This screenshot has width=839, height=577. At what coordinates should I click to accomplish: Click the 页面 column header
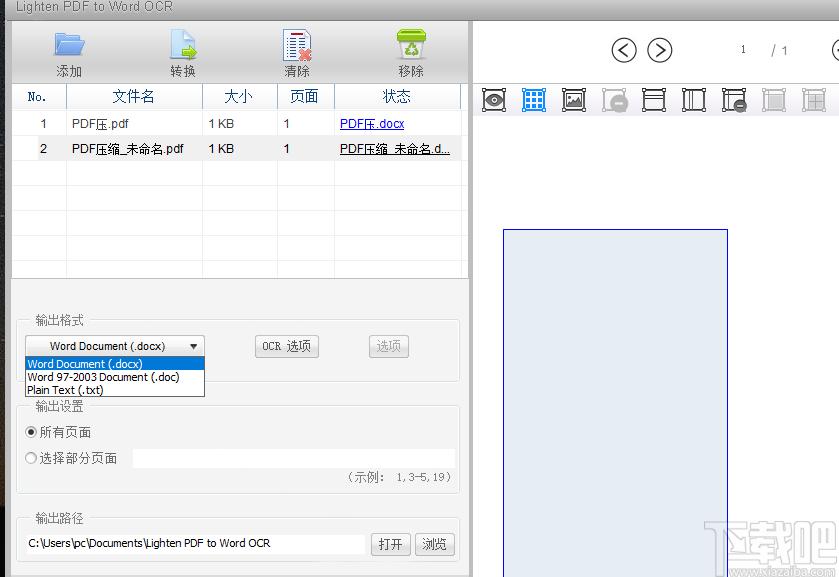coord(305,96)
